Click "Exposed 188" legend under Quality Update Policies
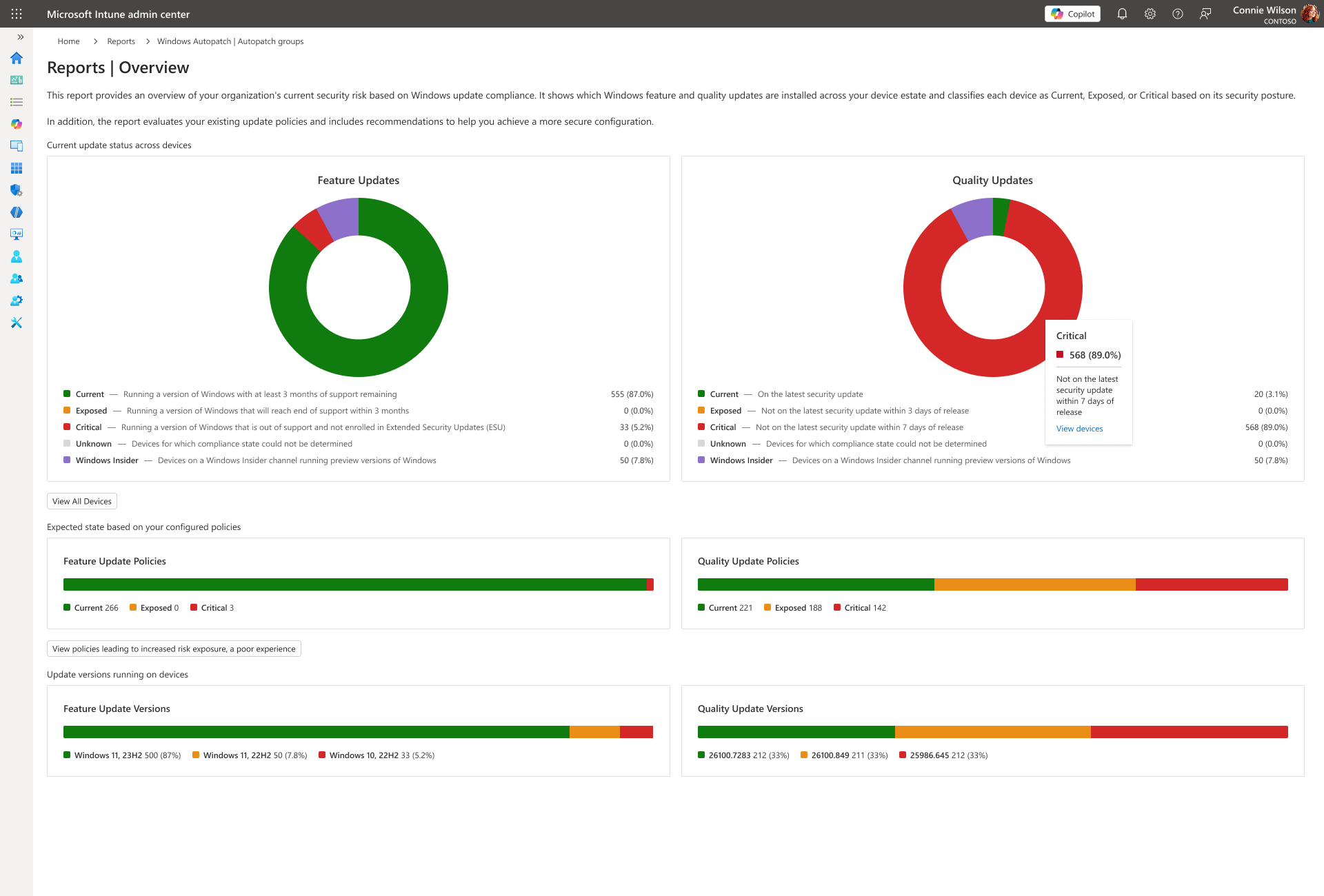This screenshot has width=1324, height=896. point(793,608)
